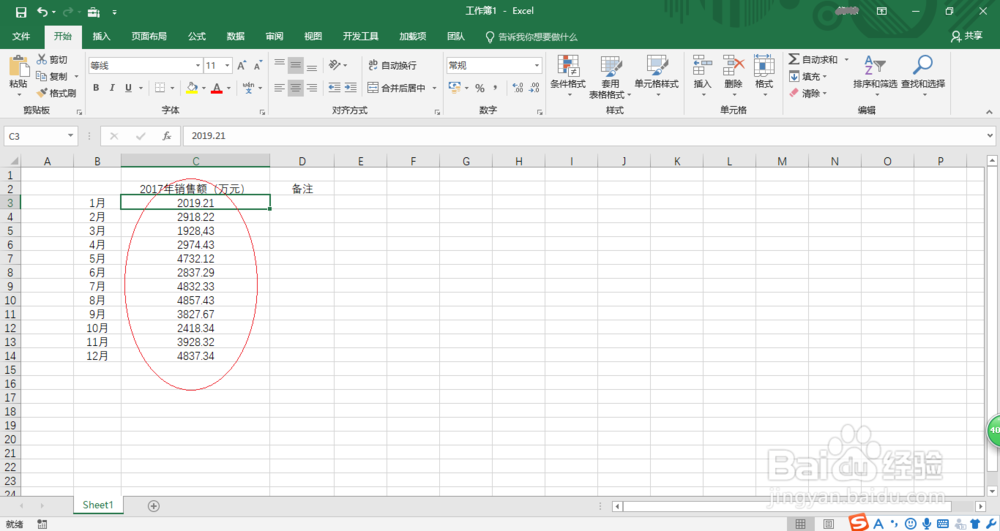Click the text orientation icon
The height and width of the screenshot is (531, 1000).
pyautogui.click(x=334, y=65)
